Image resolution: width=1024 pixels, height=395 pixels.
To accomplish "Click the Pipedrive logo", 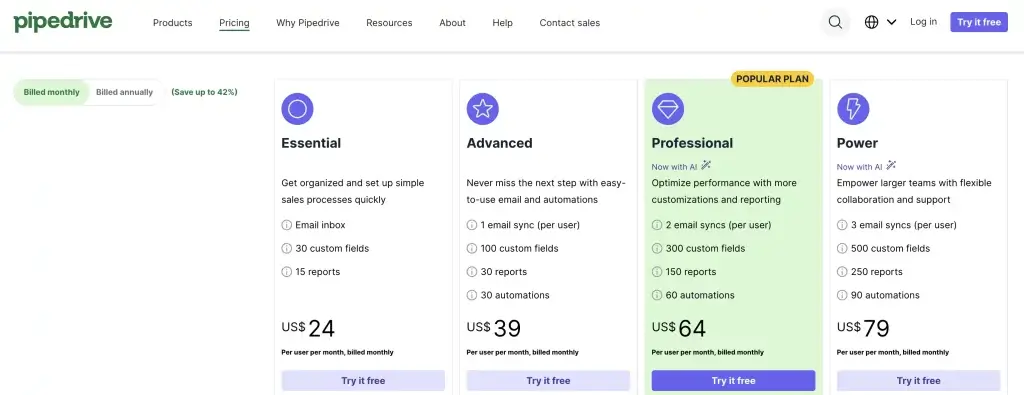I will (63, 22).
